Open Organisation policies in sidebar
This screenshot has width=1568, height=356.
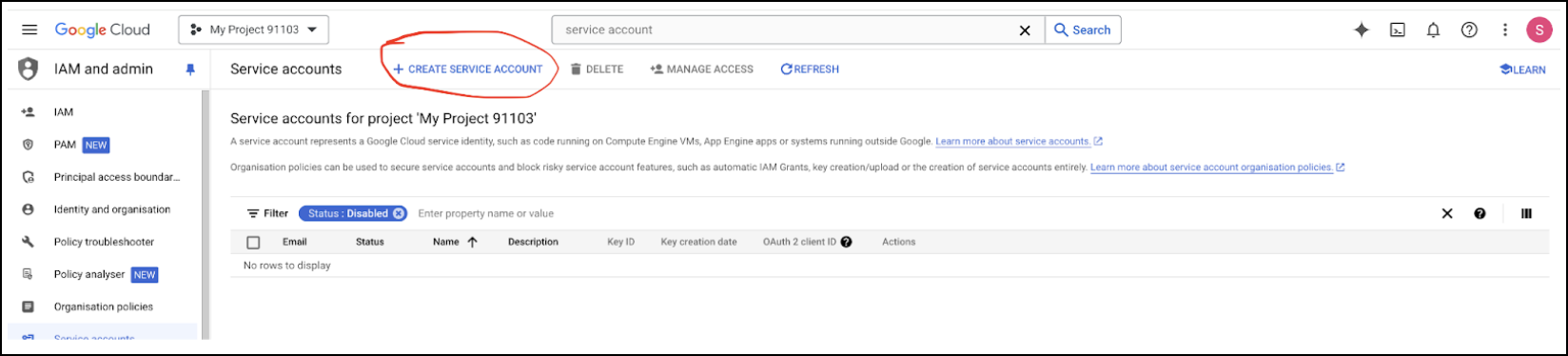pos(103,307)
